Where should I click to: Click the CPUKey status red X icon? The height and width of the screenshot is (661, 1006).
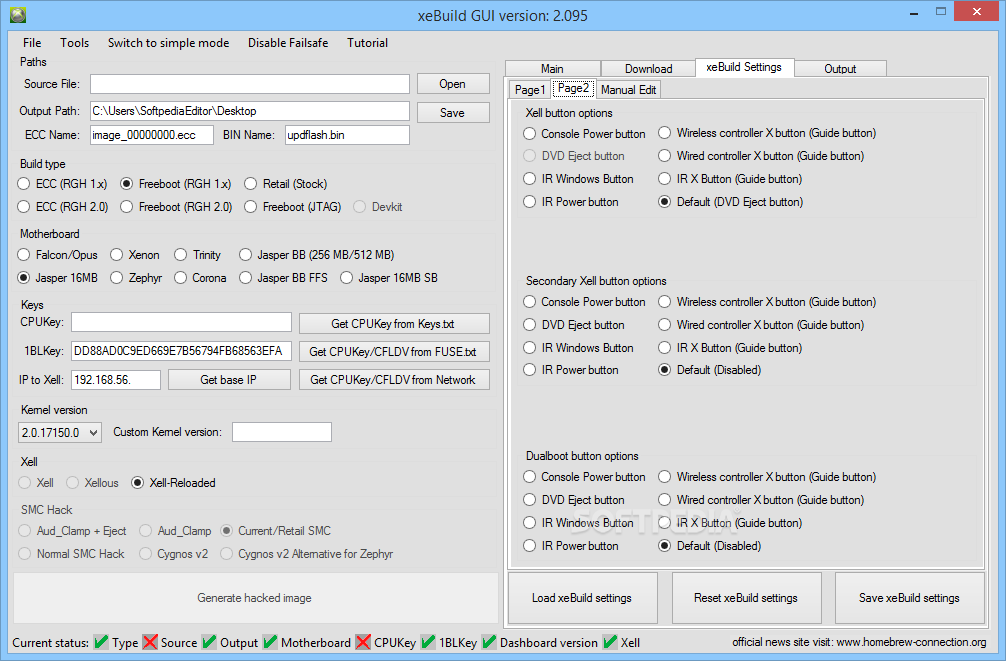(x=363, y=642)
